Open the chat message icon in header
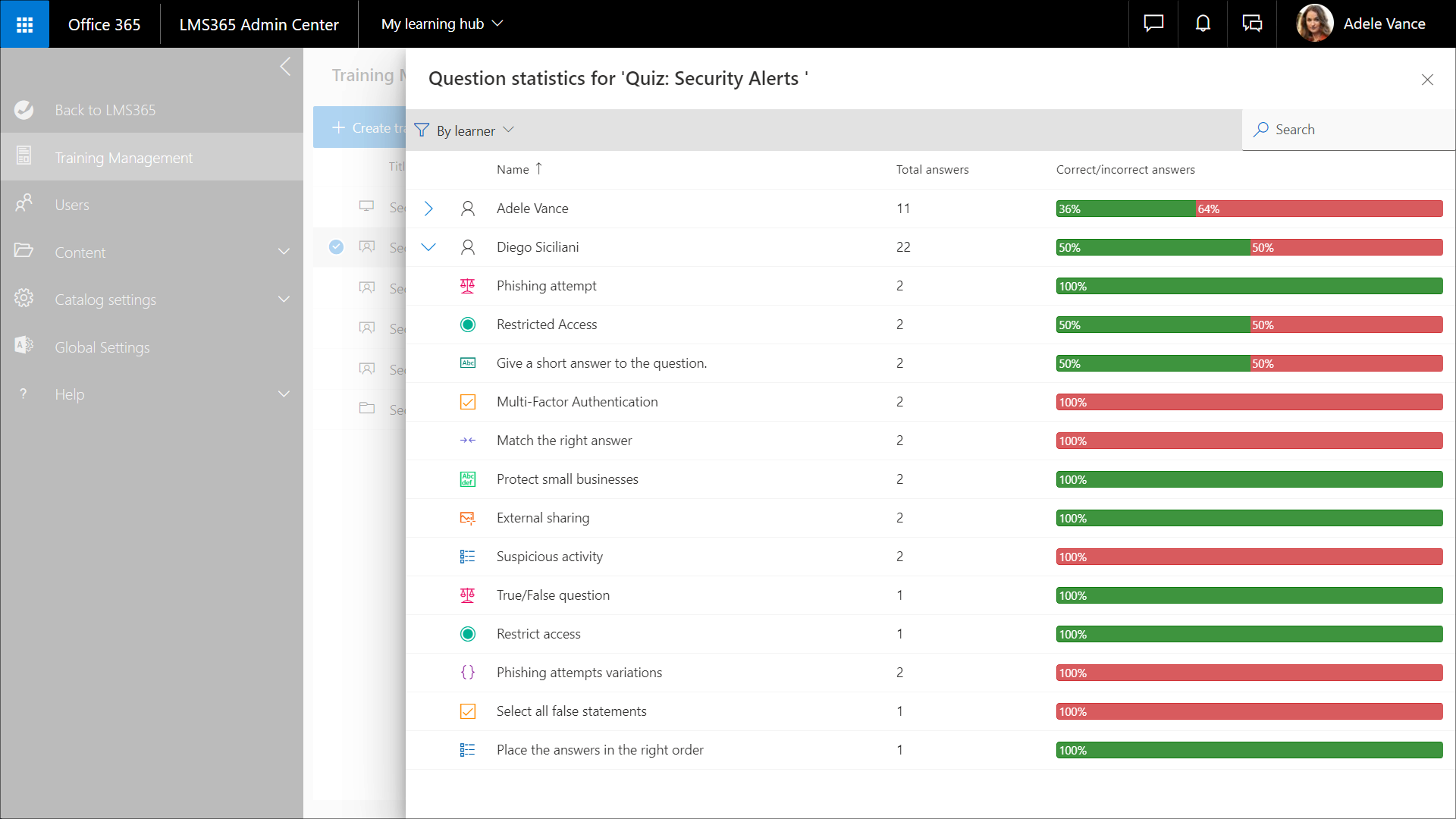 [x=1153, y=24]
